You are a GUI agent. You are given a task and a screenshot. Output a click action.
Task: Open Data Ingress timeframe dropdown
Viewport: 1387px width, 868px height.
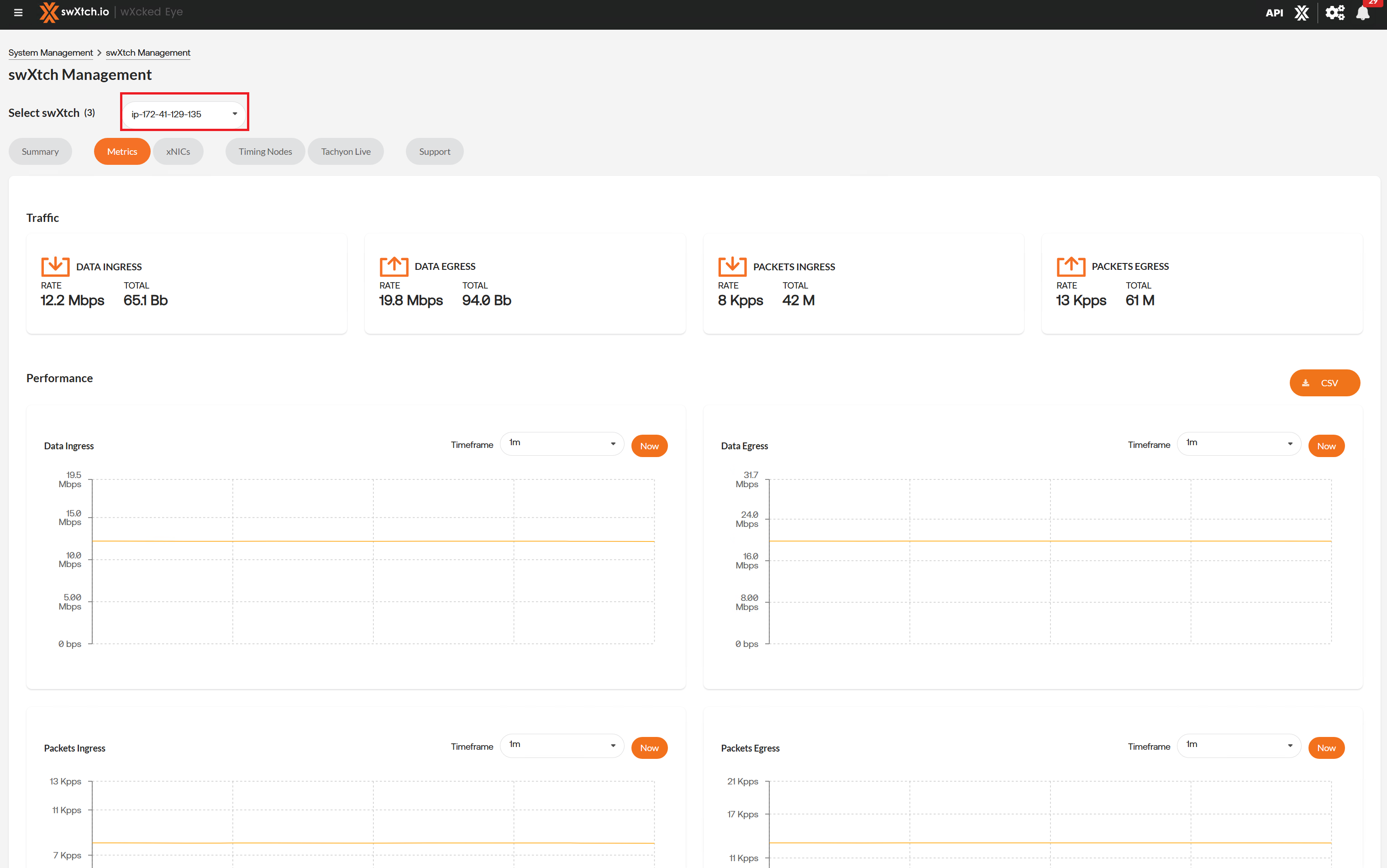[x=561, y=443]
